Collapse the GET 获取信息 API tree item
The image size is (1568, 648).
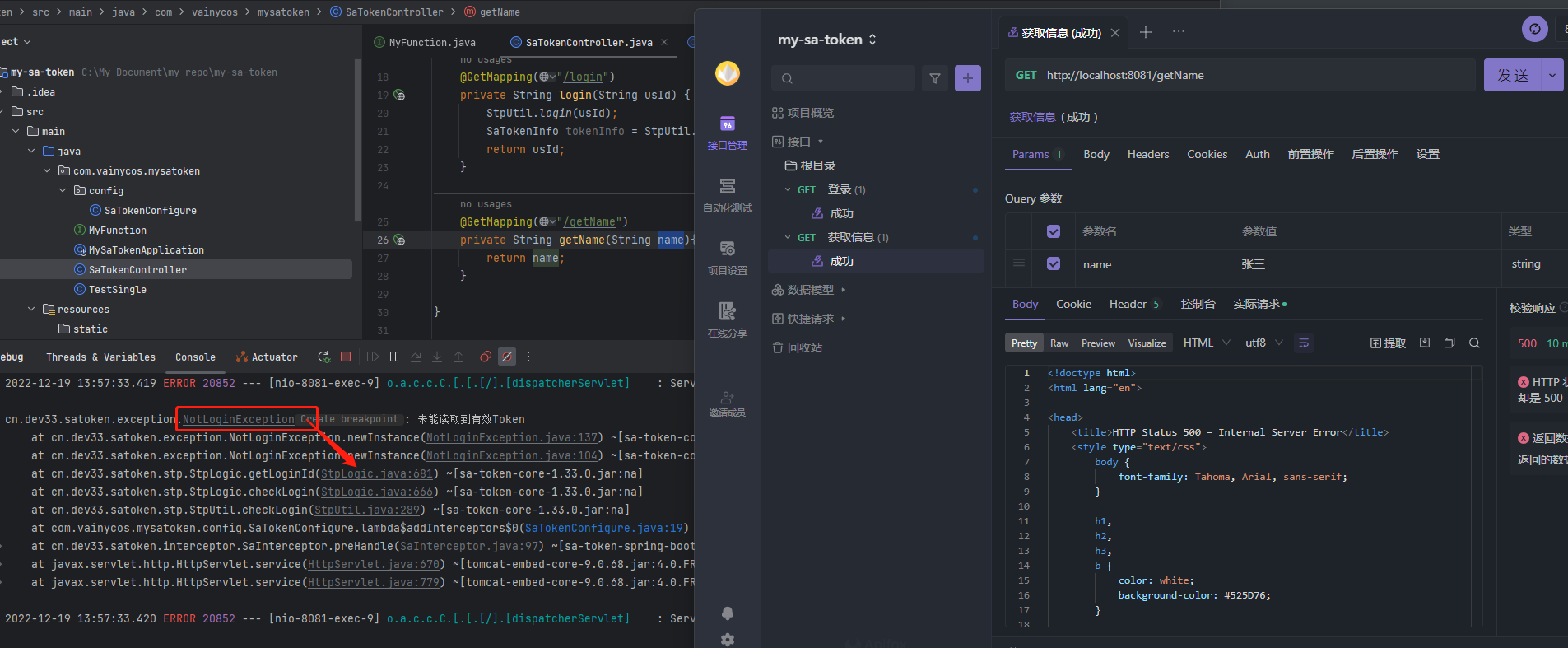[x=788, y=238]
